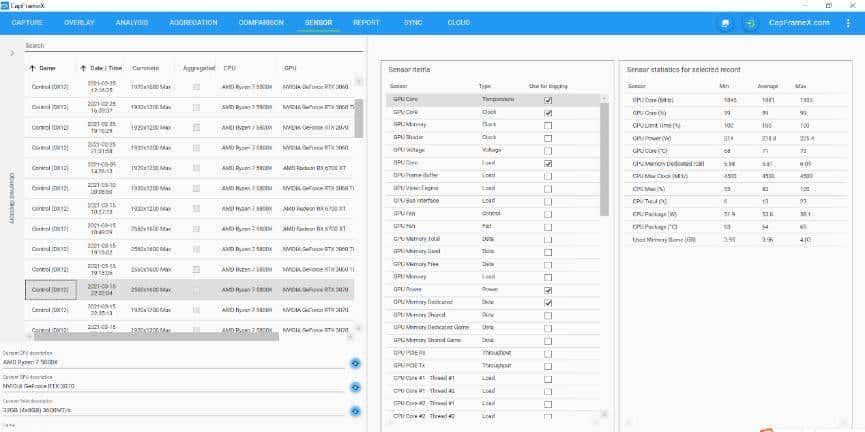Visit the CapFrameX.com link

click(799, 23)
